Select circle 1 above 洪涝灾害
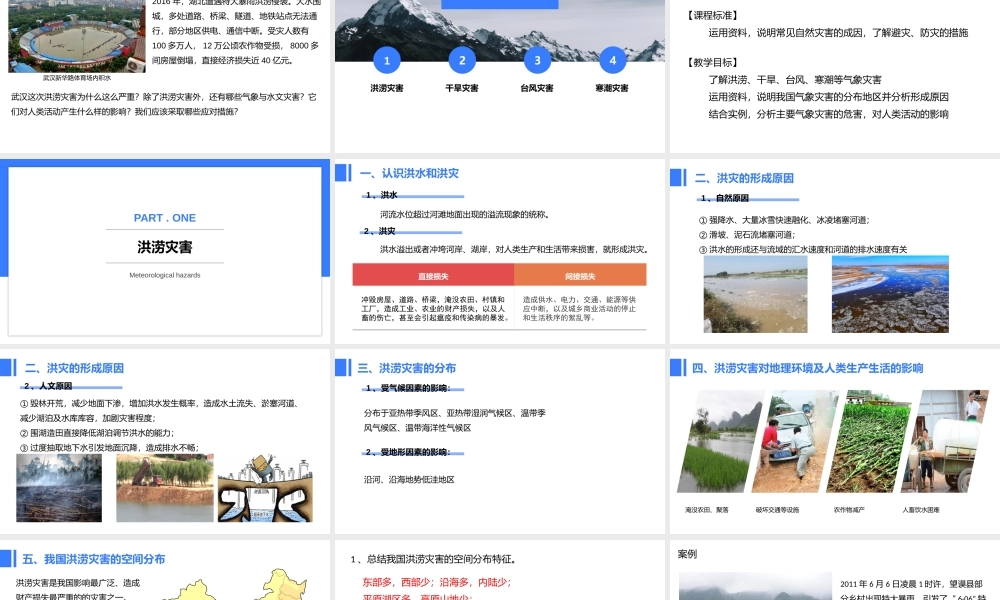This screenshot has width=1000, height=600. pyautogui.click(x=386, y=61)
